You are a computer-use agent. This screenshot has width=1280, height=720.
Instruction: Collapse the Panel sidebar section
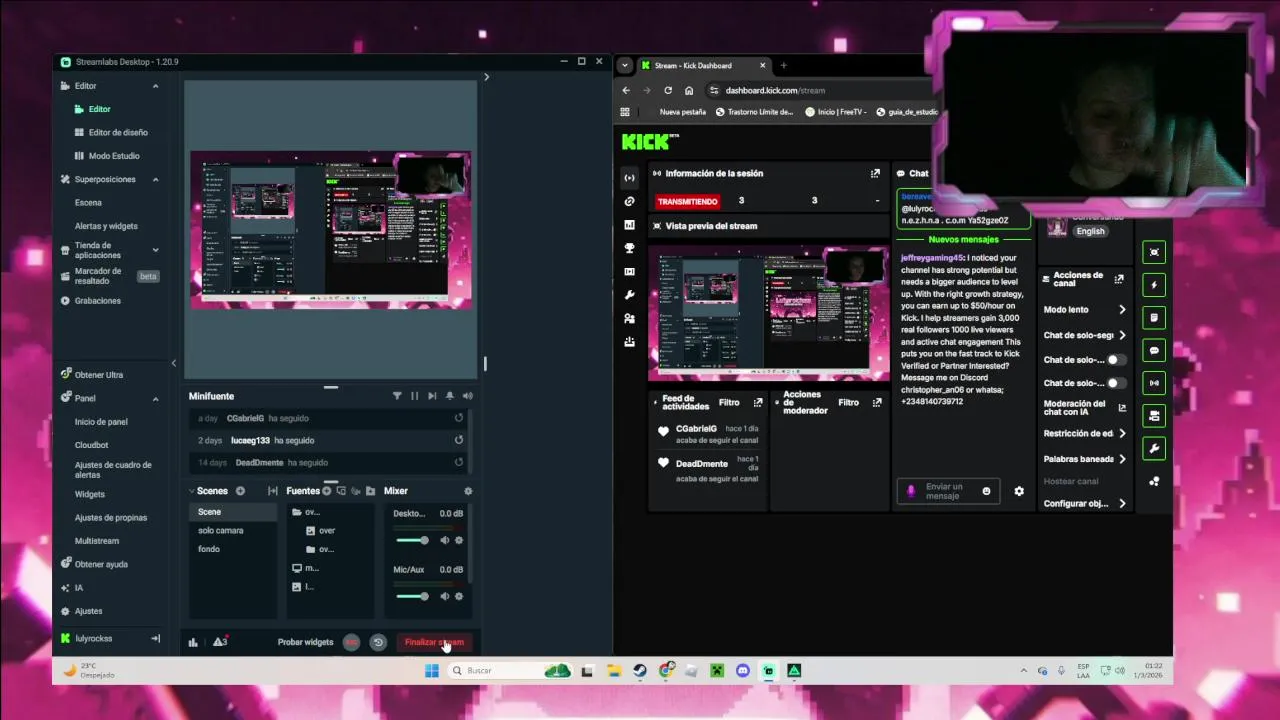[155, 398]
